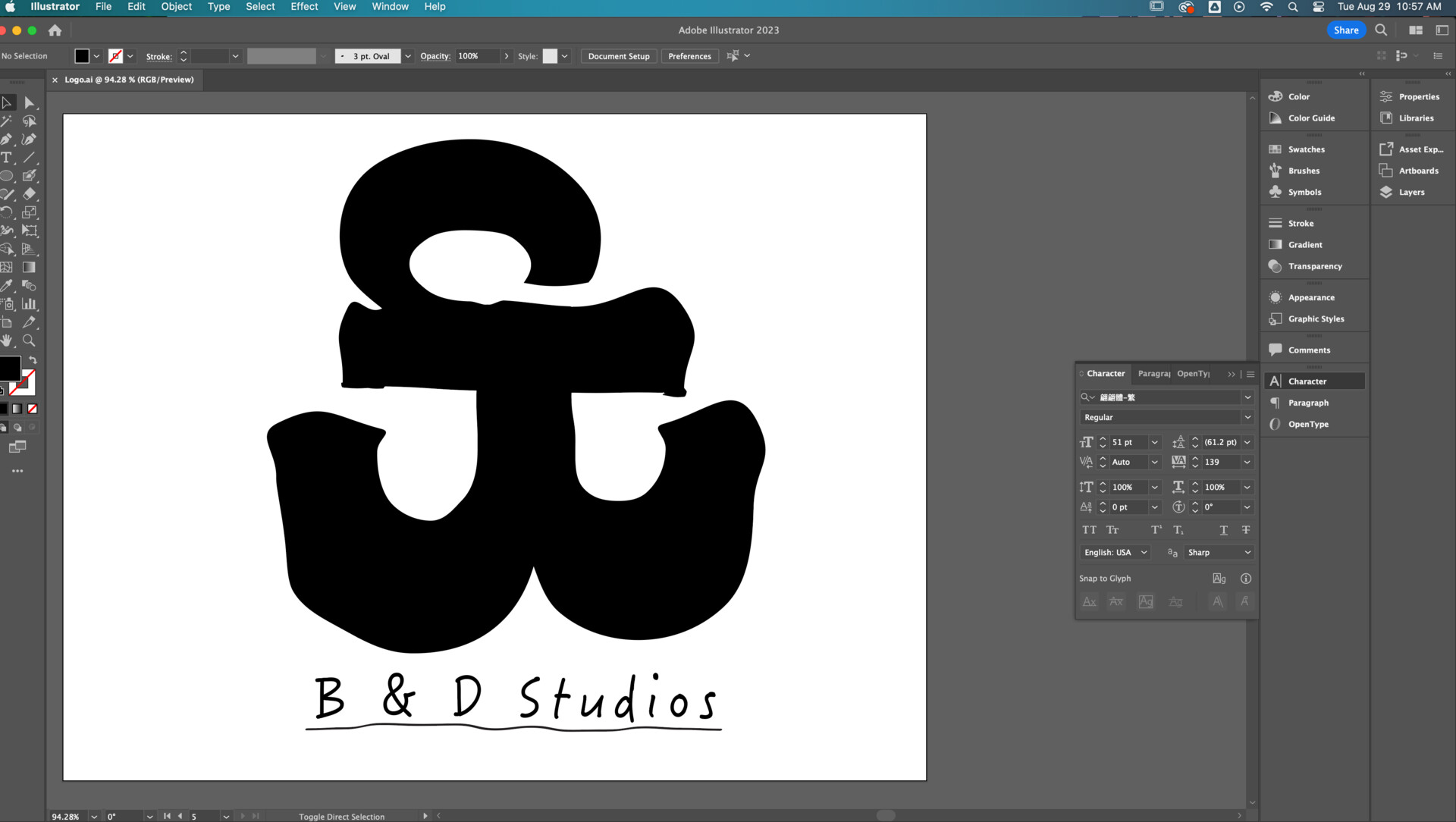Switch to the Paragraph tab
The image size is (1456, 822).
point(1153,373)
